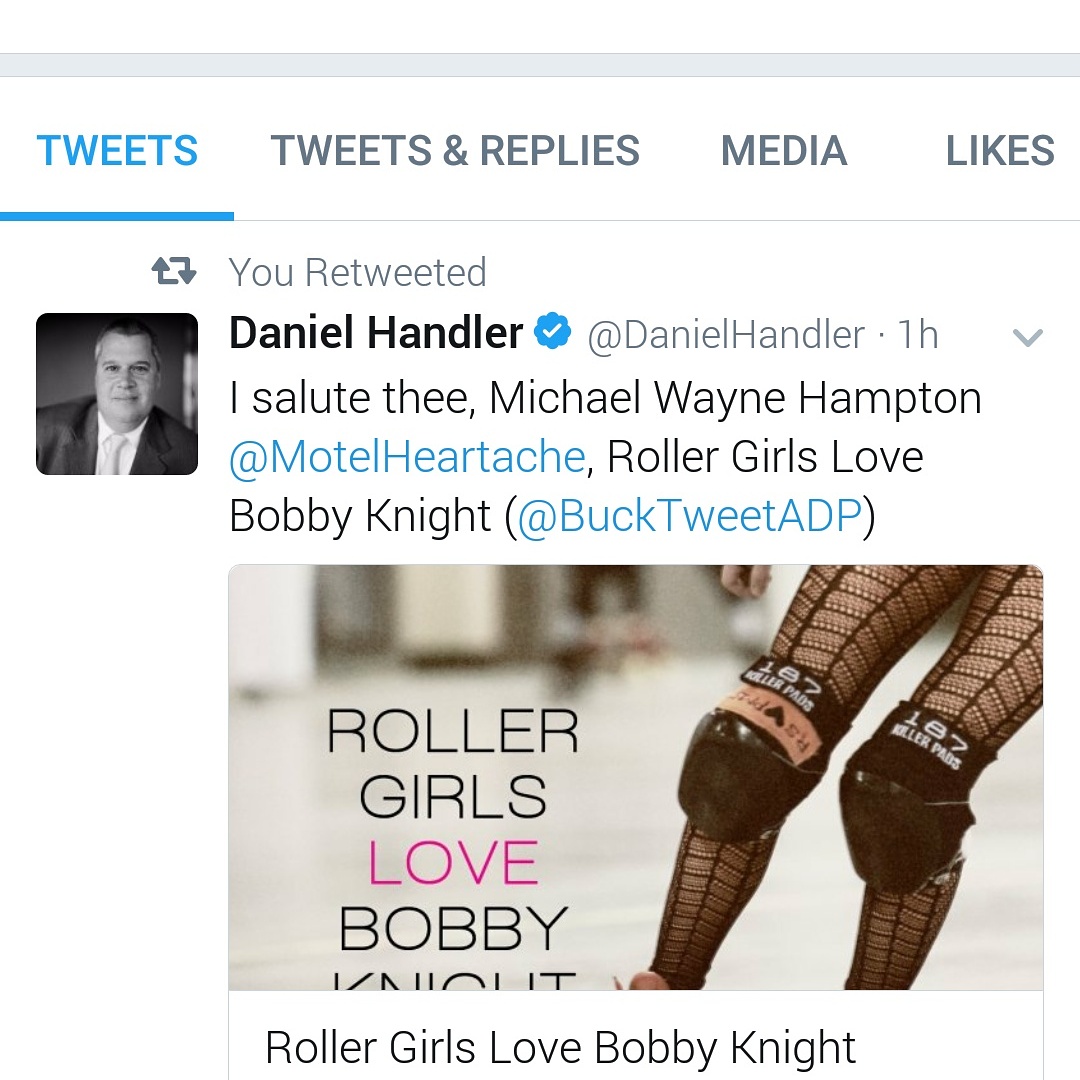The image size is (1080, 1080).
Task: Open the Tweets & Replies tab
Action: tap(455, 151)
